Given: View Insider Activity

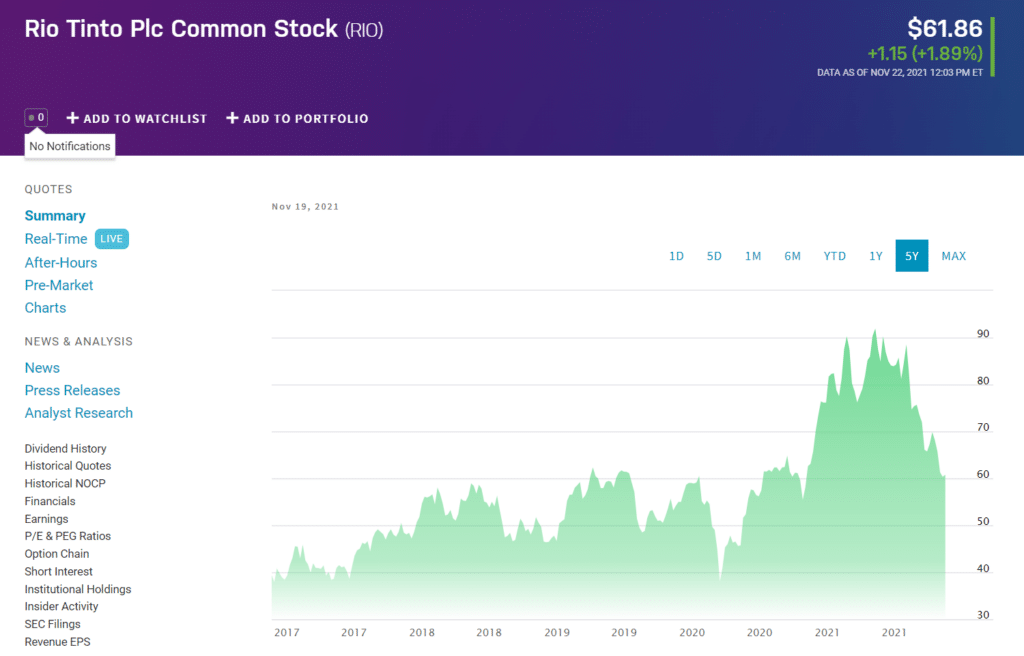Looking at the screenshot, I should point(61,606).
